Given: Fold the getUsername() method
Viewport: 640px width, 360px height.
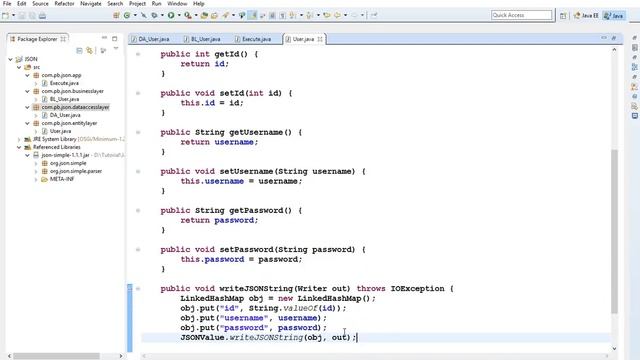Looking at the screenshot, I should pyautogui.click(x=138, y=132).
